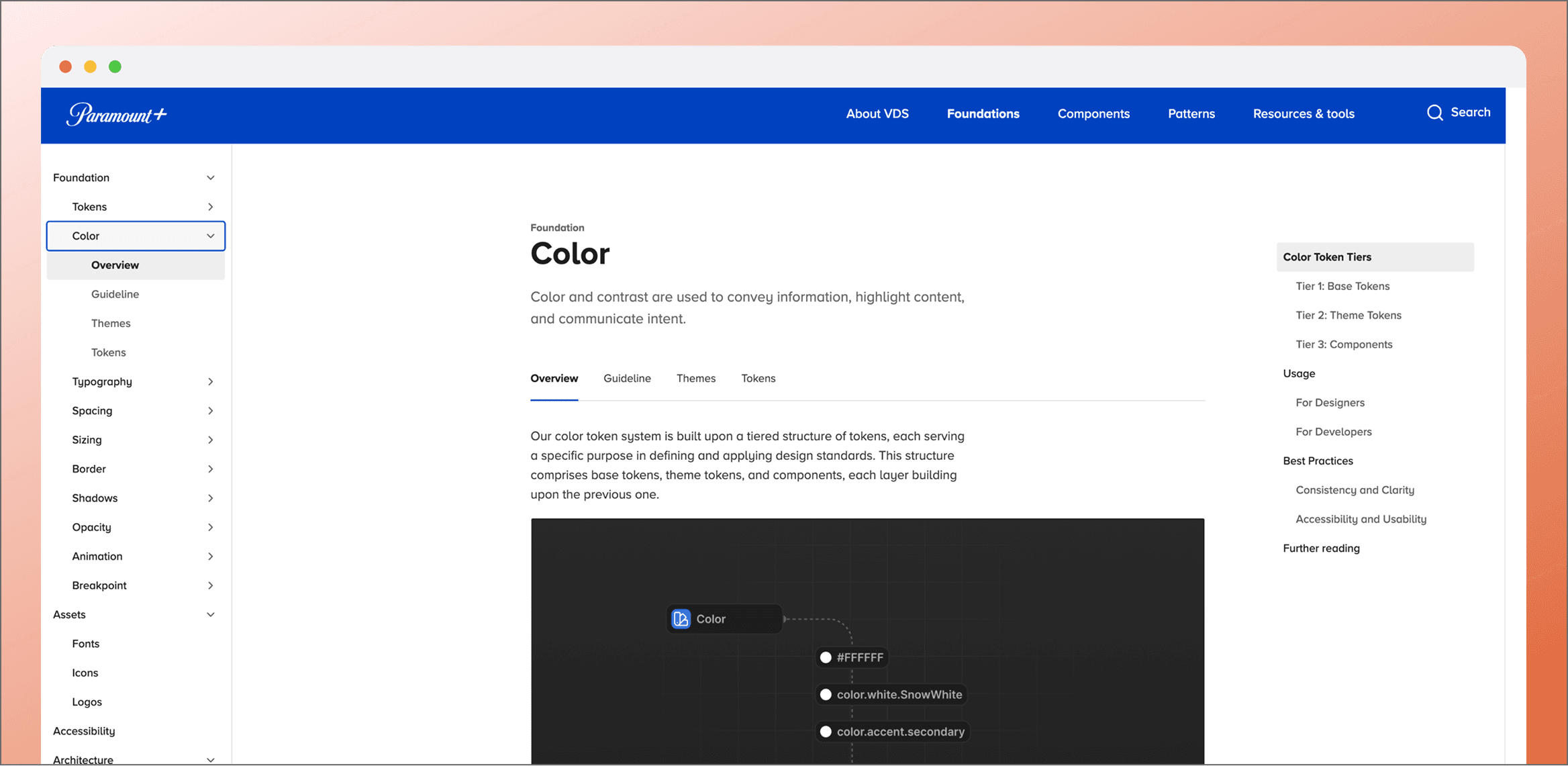Jump to Tier 2: Theme Tokens
The height and width of the screenshot is (766, 1568).
tap(1348, 315)
